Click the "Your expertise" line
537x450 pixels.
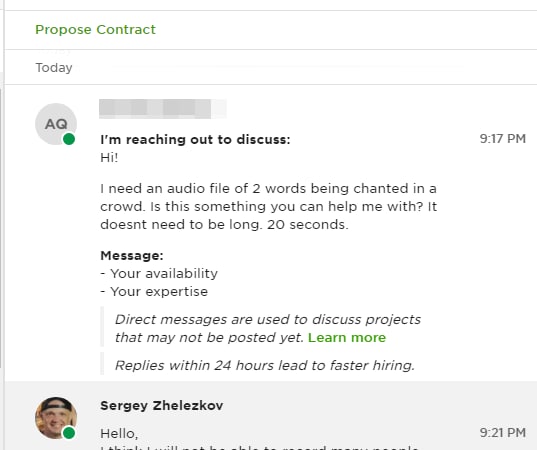click(x=154, y=292)
